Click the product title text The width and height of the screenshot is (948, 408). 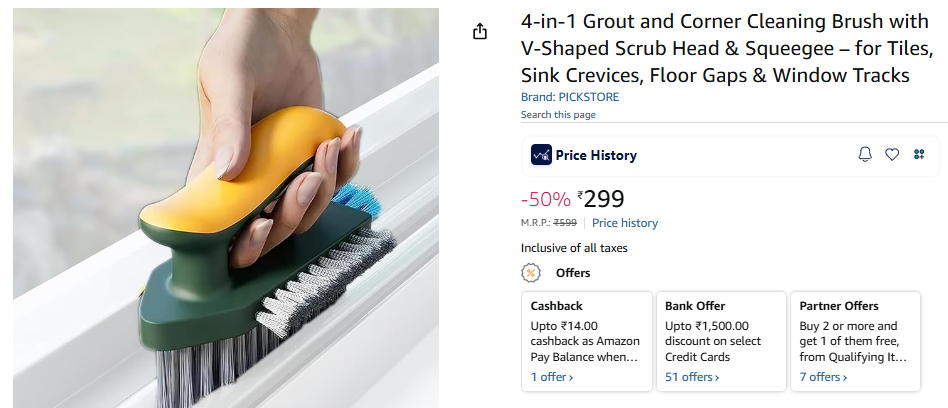727,48
